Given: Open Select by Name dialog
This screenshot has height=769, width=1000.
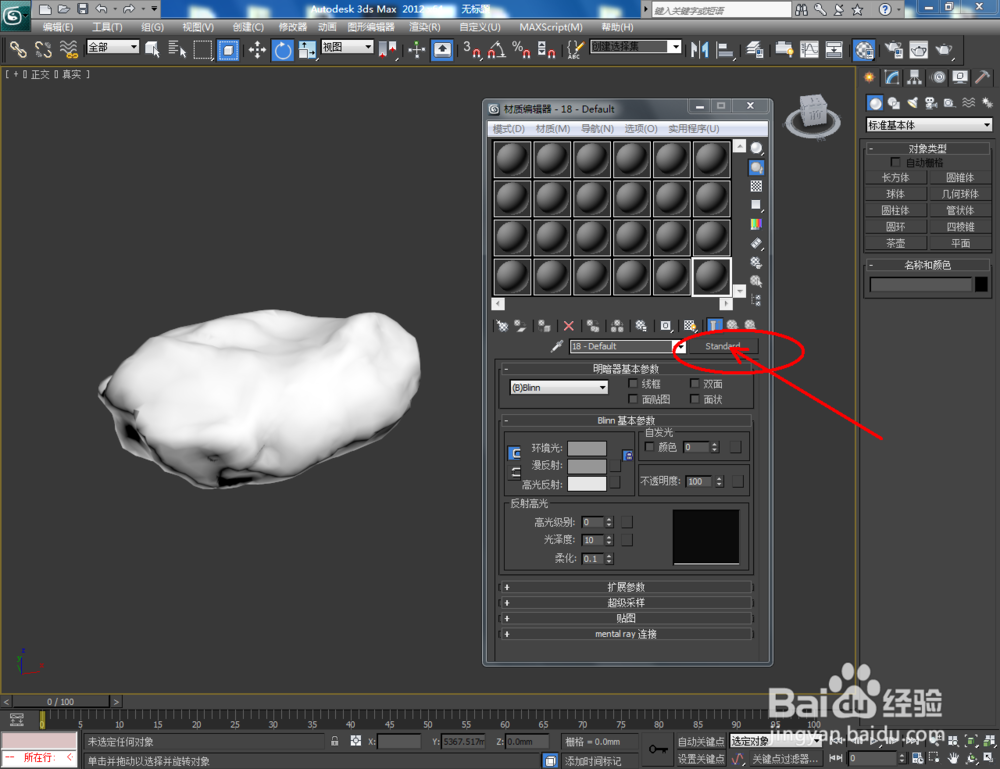Looking at the screenshot, I should pos(177,49).
